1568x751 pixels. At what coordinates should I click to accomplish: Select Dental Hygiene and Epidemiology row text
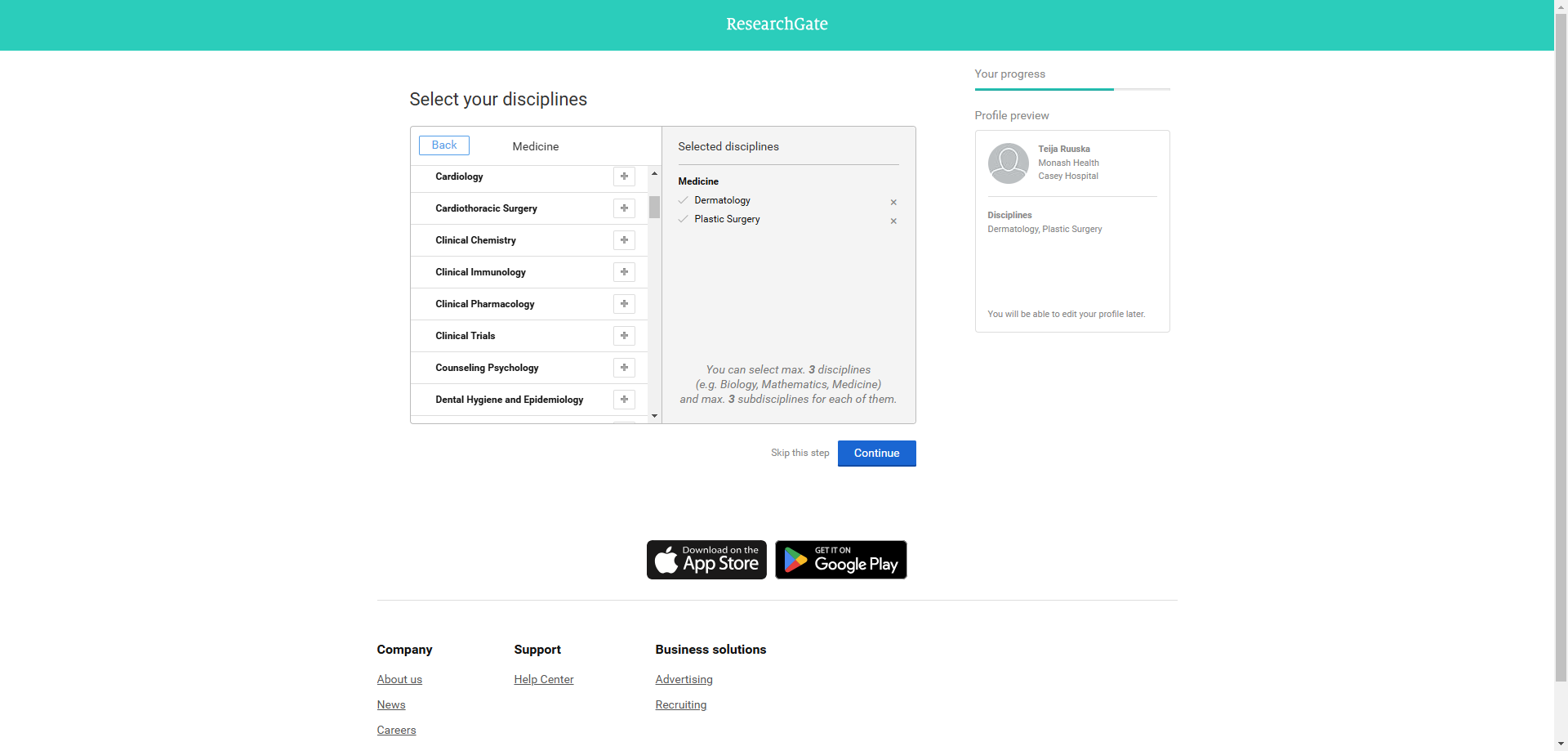click(510, 400)
